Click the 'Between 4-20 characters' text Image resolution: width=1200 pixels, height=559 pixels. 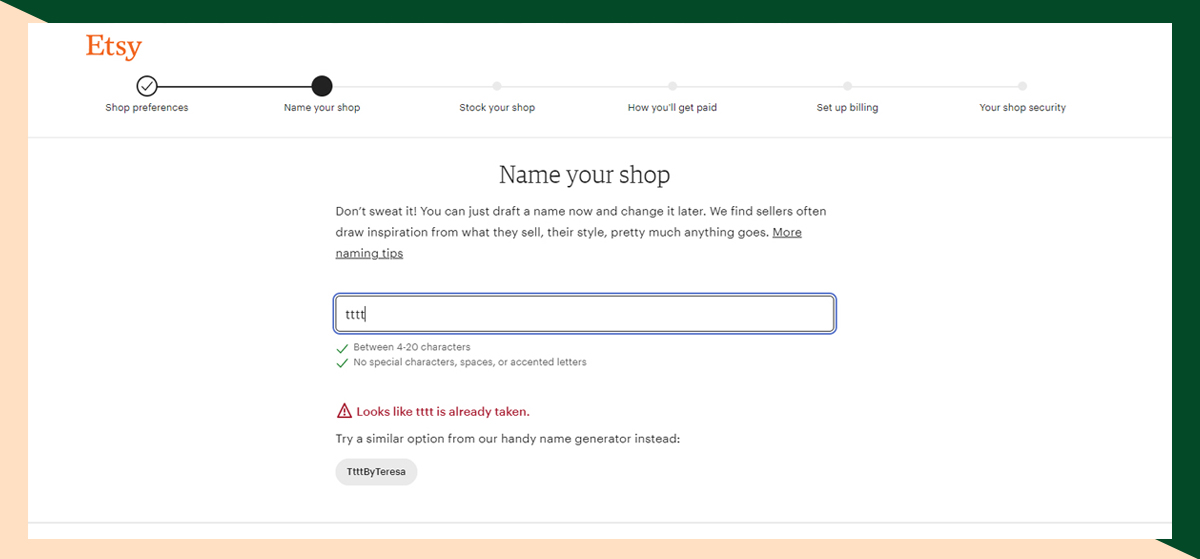(412, 348)
